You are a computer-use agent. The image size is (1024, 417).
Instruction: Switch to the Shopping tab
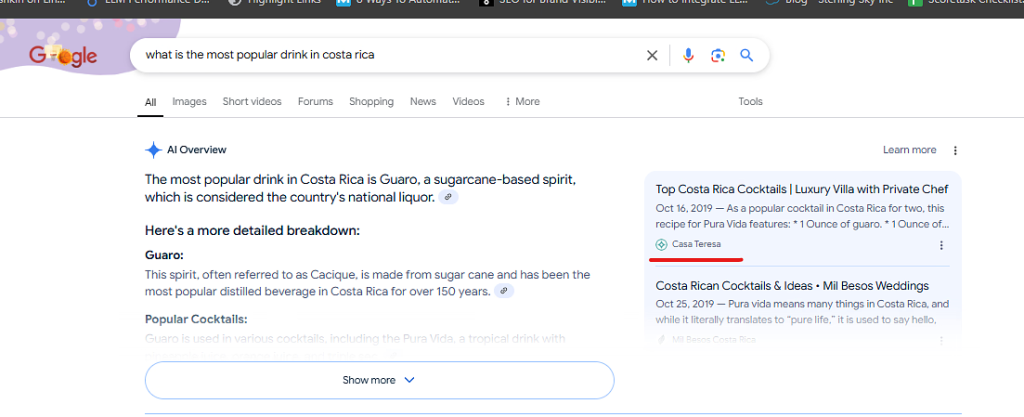371,102
